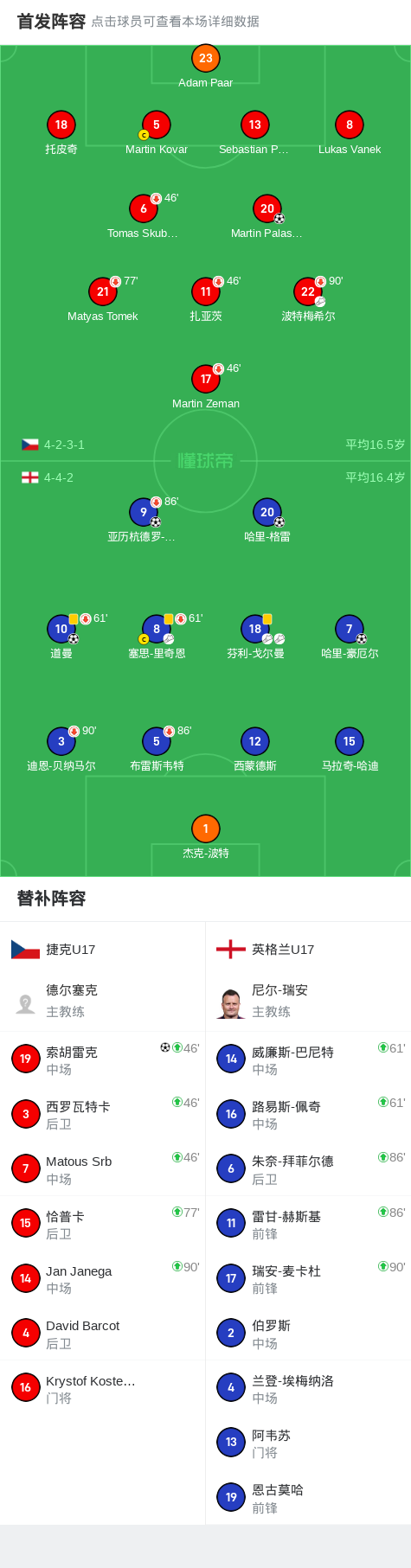Open the 捷克U17 team header
The height and width of the screenshot is (1568, 411).
(103, 950)
